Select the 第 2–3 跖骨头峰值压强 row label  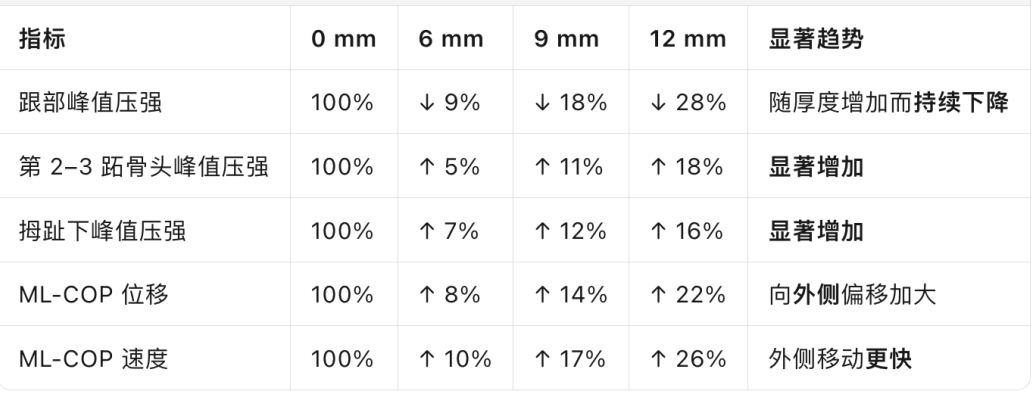pos(143,166)
